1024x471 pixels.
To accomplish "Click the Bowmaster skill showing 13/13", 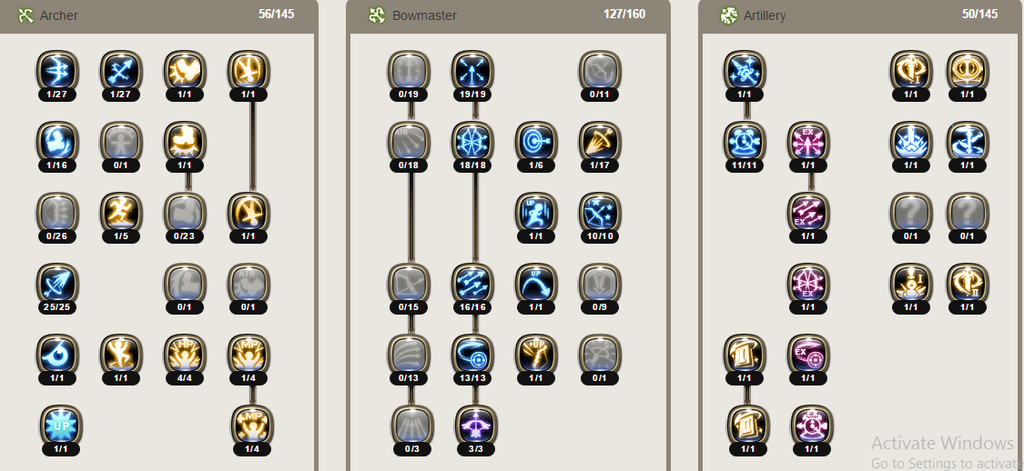I will pyautogui.click(x=472, y=355).
